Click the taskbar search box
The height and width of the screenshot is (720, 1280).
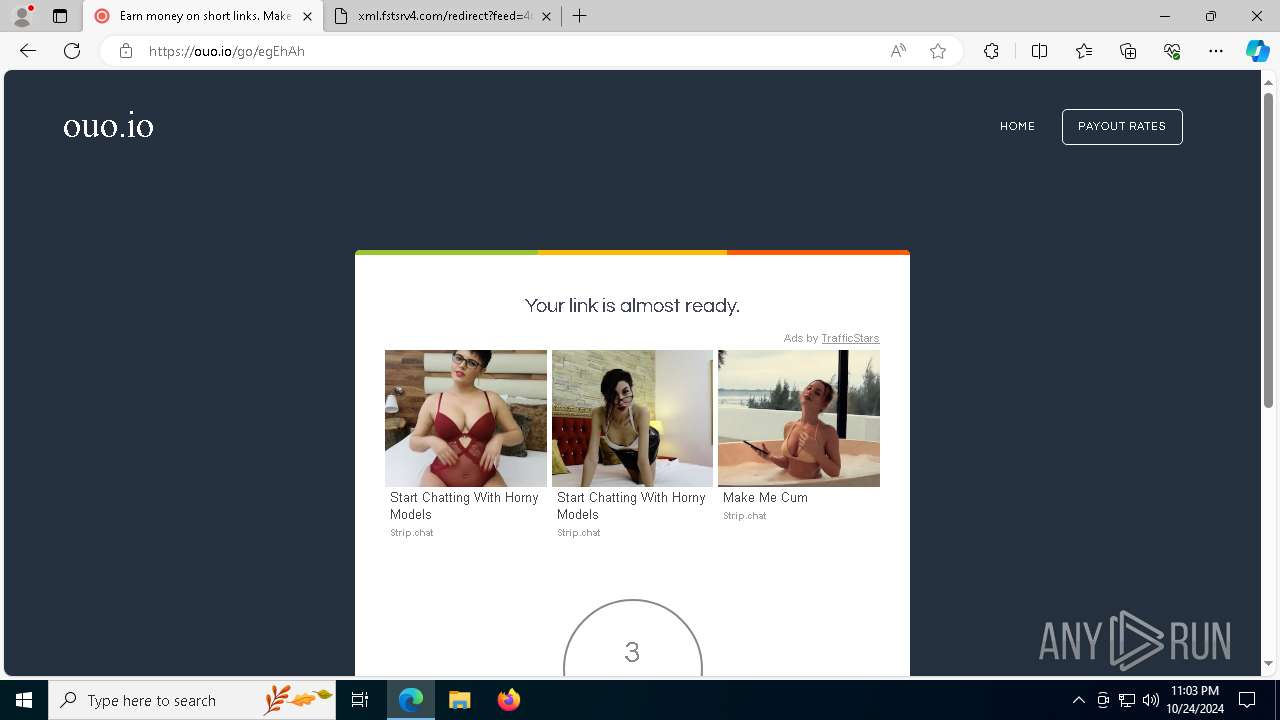[192, 700]
